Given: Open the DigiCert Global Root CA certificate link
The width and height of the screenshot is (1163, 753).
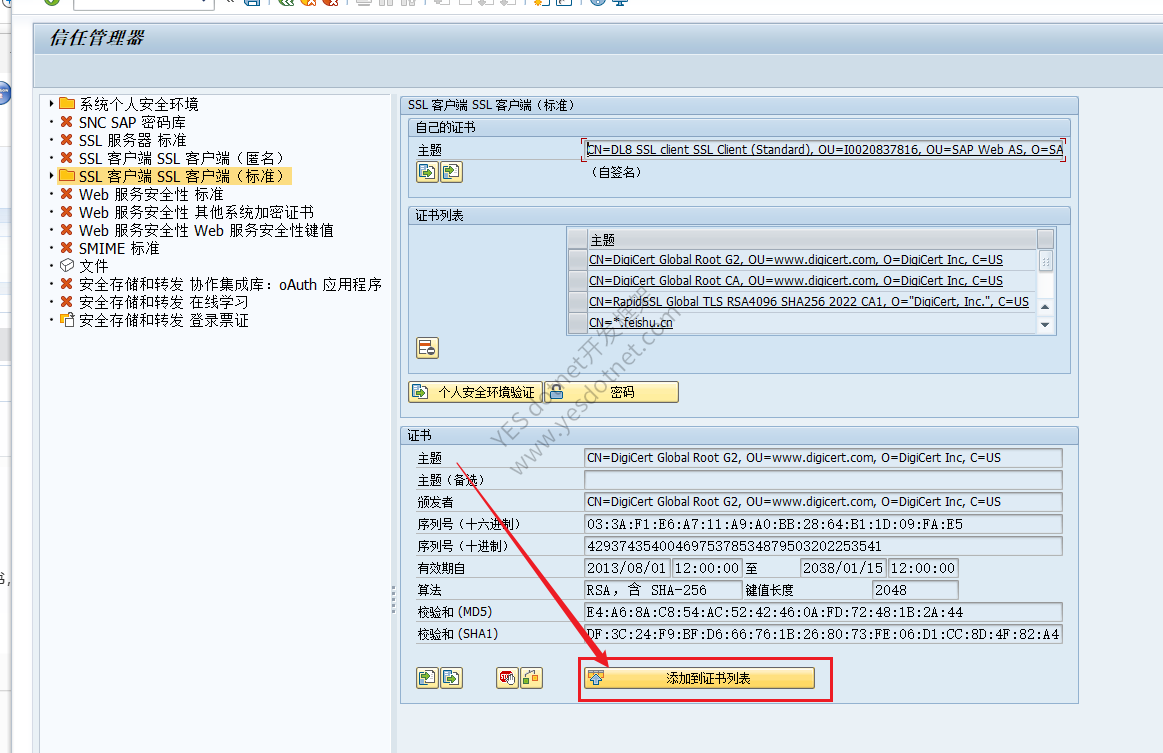Looking at the screenshot, I should tap(796, 281).
